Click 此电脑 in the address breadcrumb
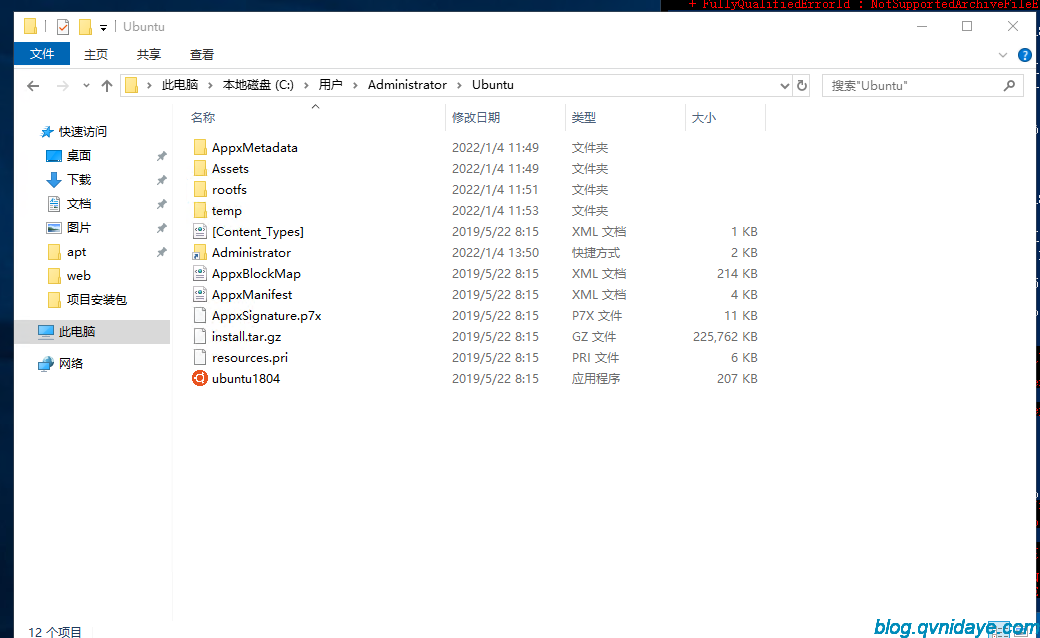 tap(180, 85)
